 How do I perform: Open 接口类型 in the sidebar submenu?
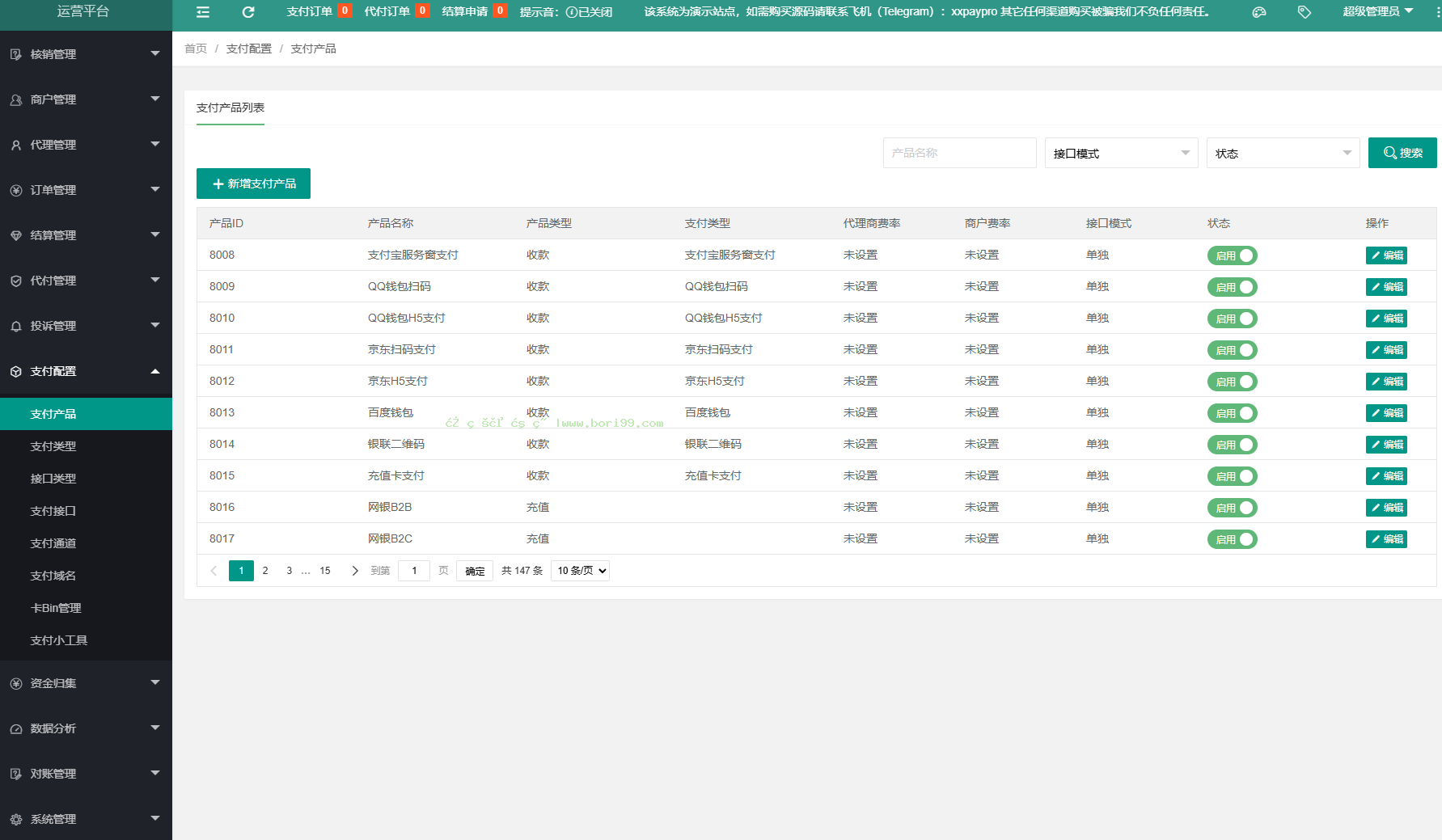[86, 479]
